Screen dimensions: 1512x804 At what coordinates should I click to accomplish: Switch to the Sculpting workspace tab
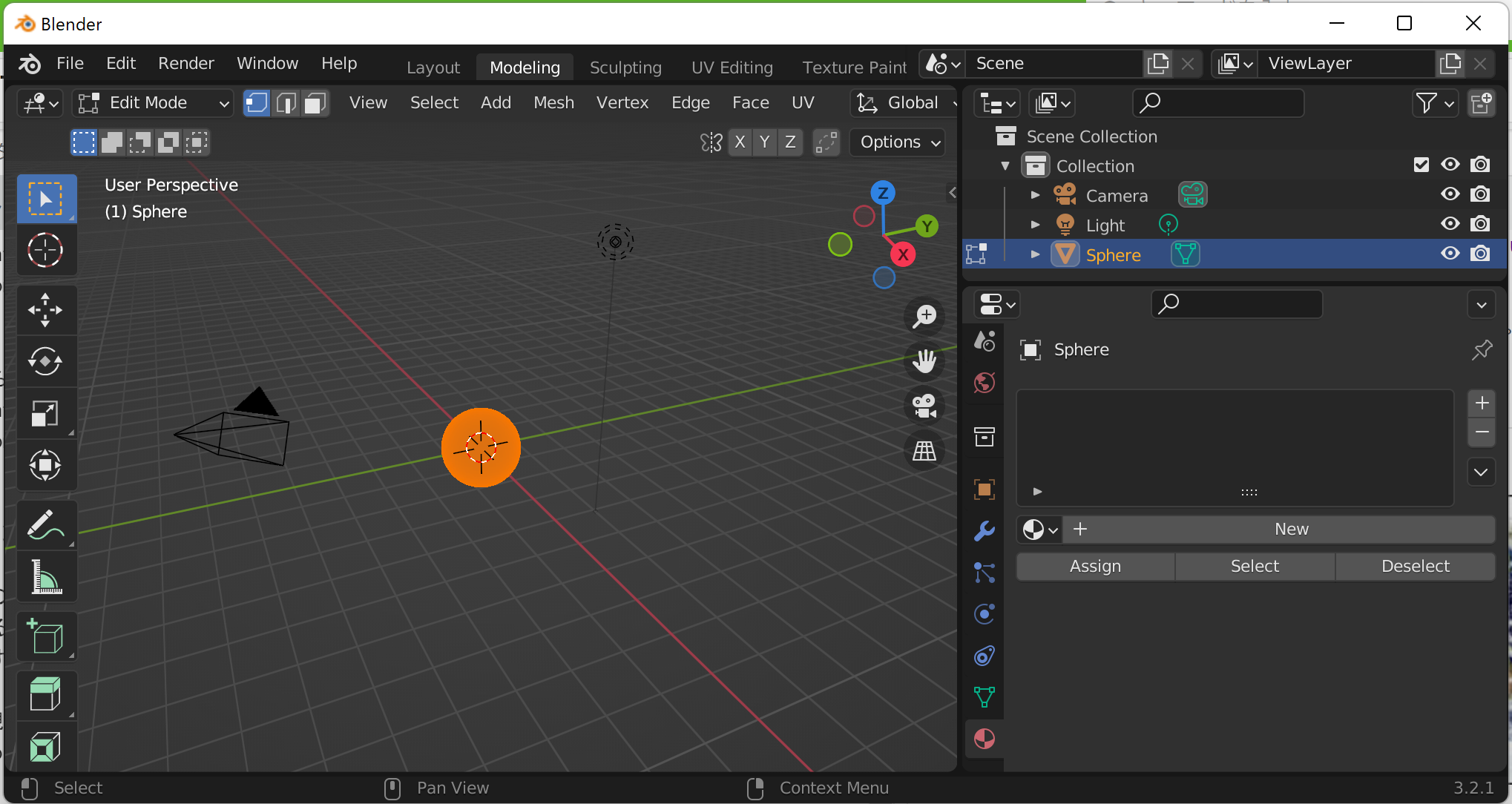625,67
